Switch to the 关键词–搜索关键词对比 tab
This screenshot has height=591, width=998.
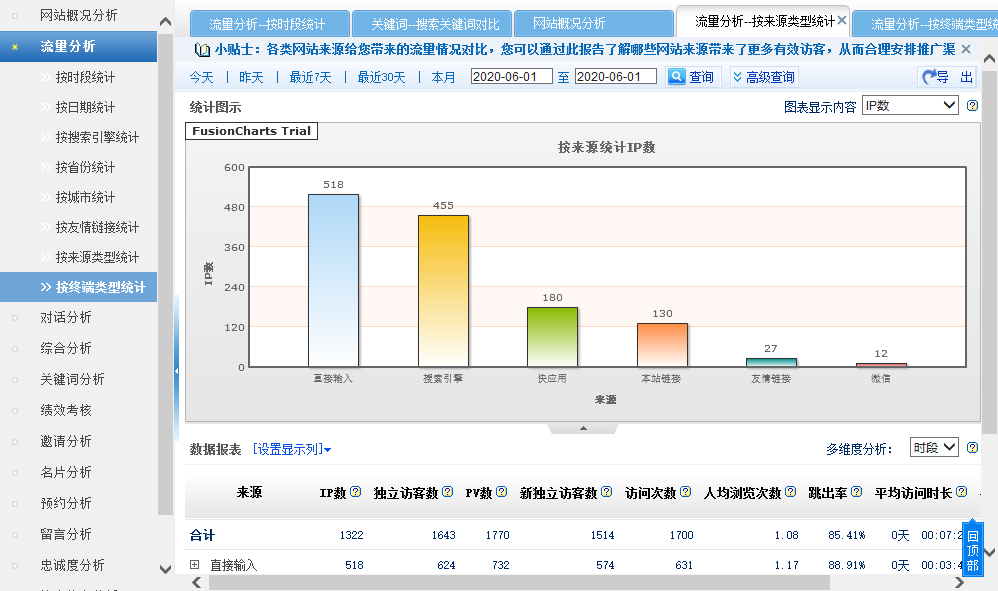pos(434,24)
